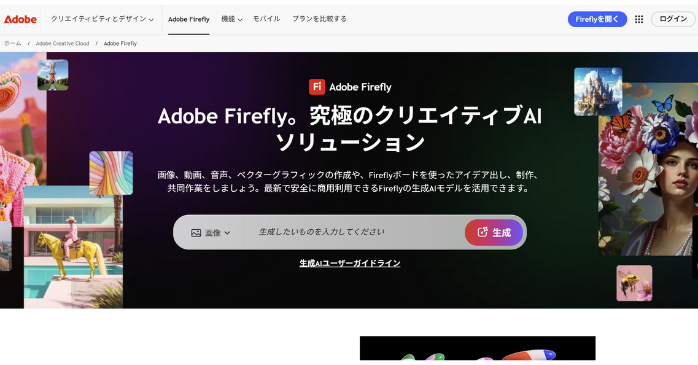Image resolution: width=698 pixels, height=365 pixels.
Task: Expand the 機能 dropdown menu
Action: 231,19
